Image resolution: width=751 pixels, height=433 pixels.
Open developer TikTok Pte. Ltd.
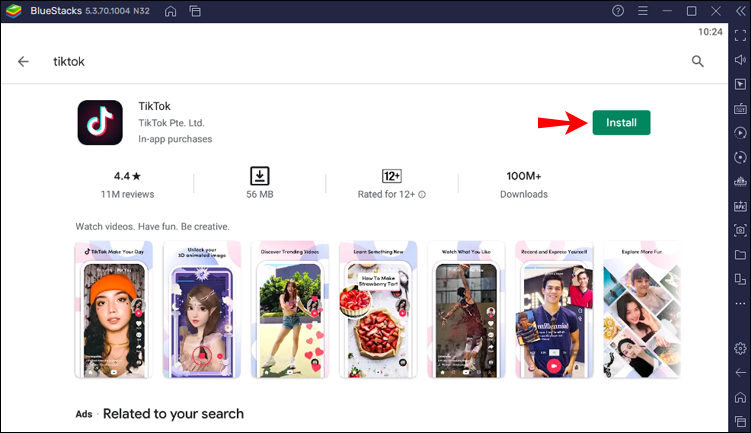click(x=171, y=123)
